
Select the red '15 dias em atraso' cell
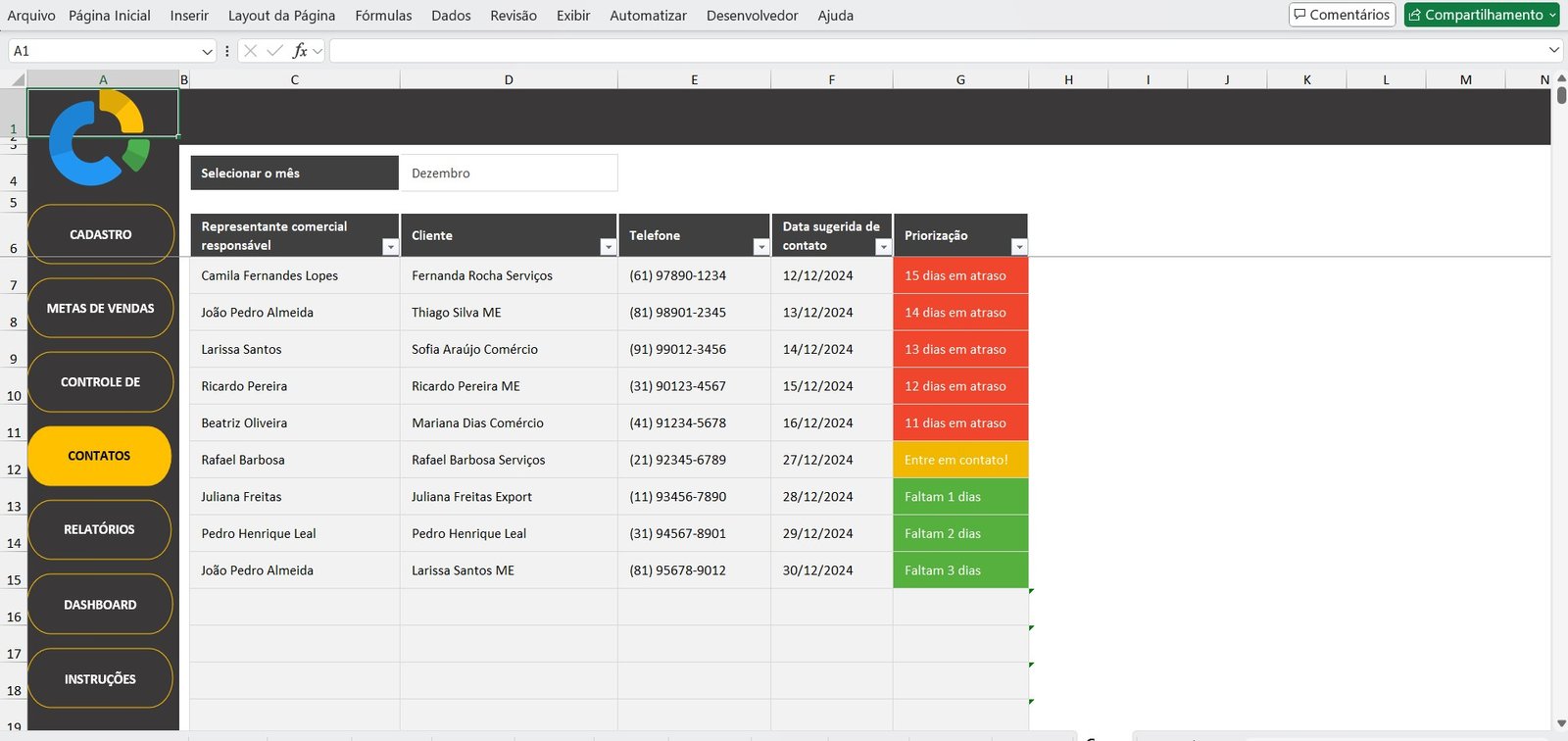point(959,275)
